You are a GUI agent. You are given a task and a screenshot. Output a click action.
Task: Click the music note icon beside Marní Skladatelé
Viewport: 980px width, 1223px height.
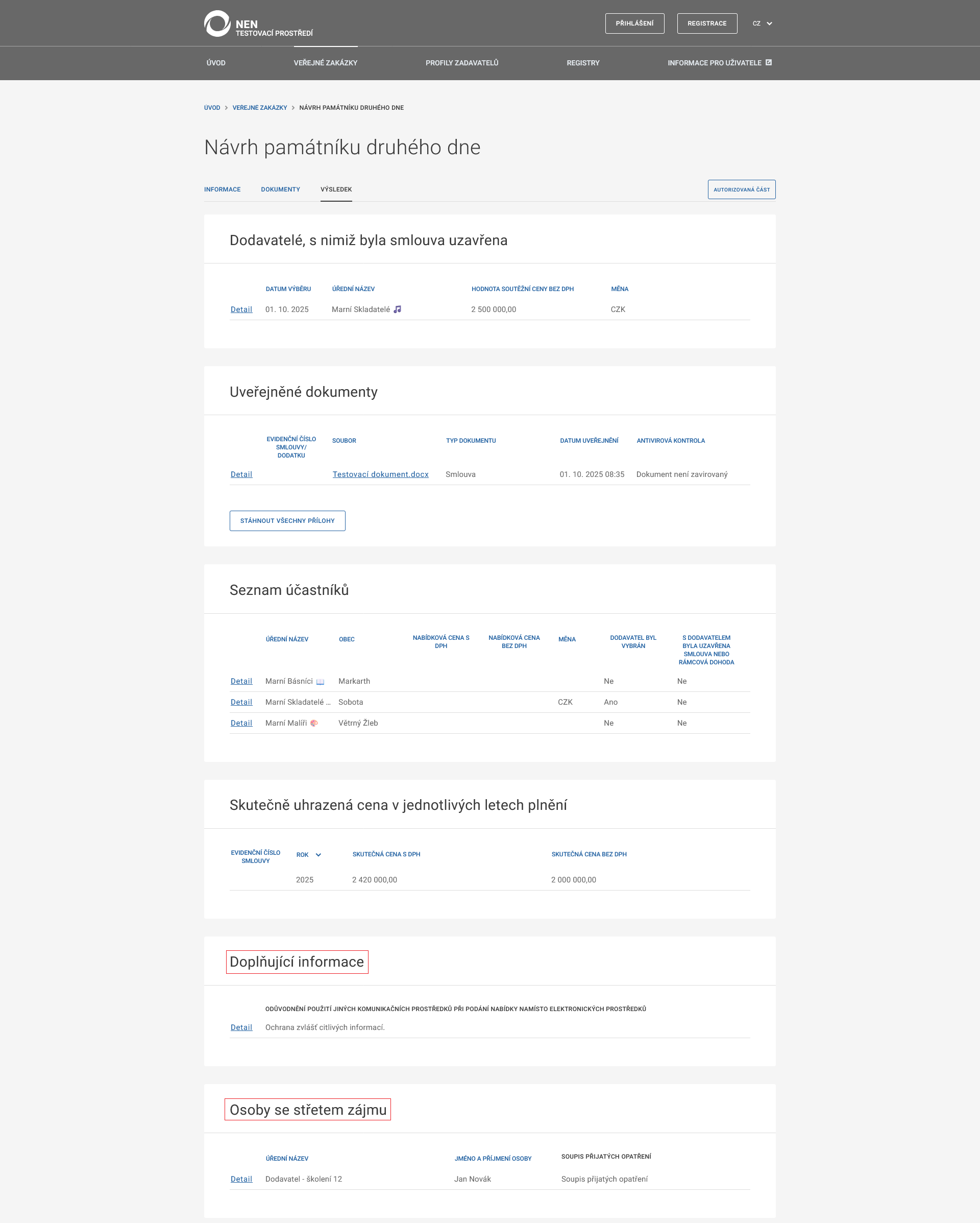click(x=398, y=309)
